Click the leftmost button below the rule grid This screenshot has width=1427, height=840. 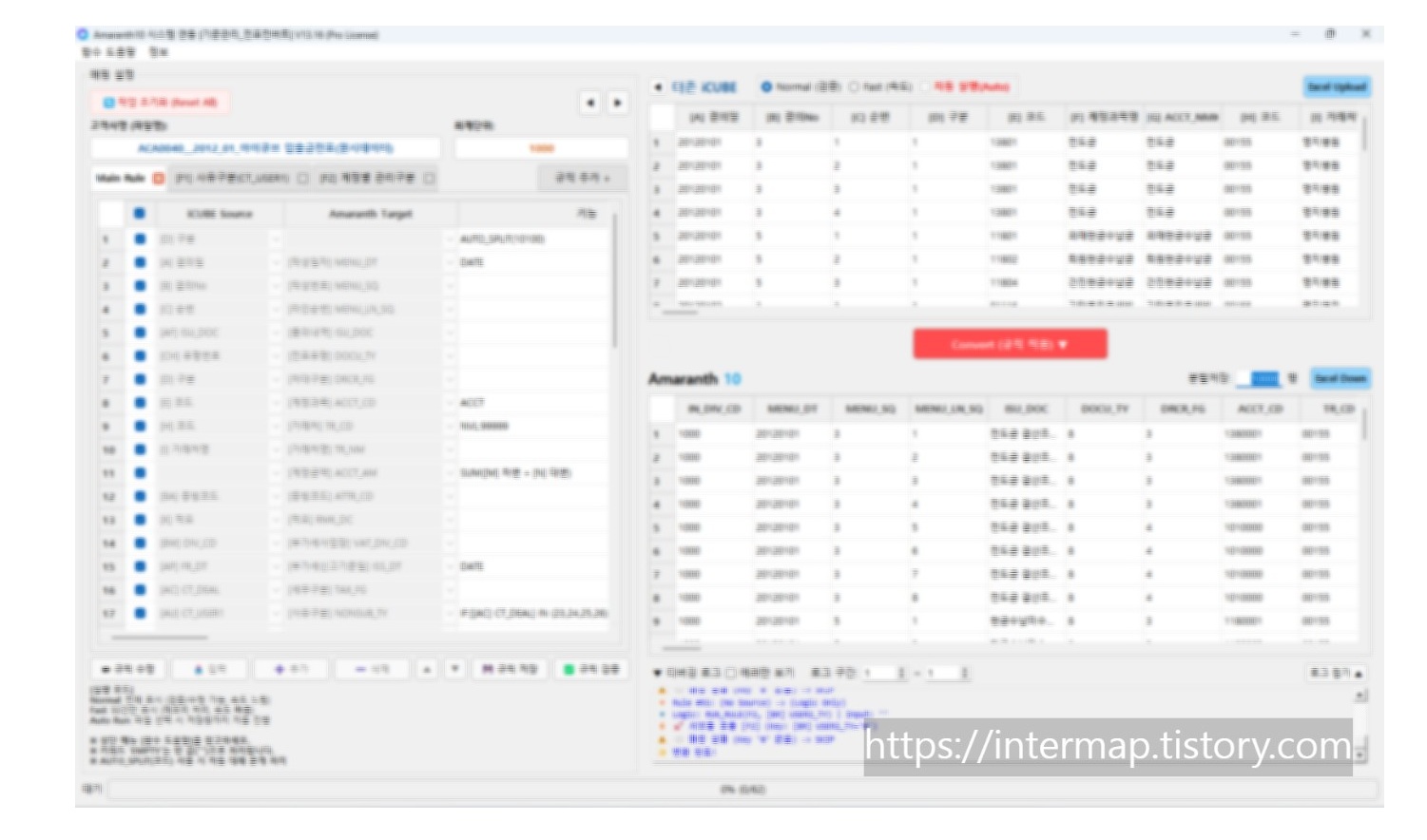pyautogui.click(x=127, y=669)
